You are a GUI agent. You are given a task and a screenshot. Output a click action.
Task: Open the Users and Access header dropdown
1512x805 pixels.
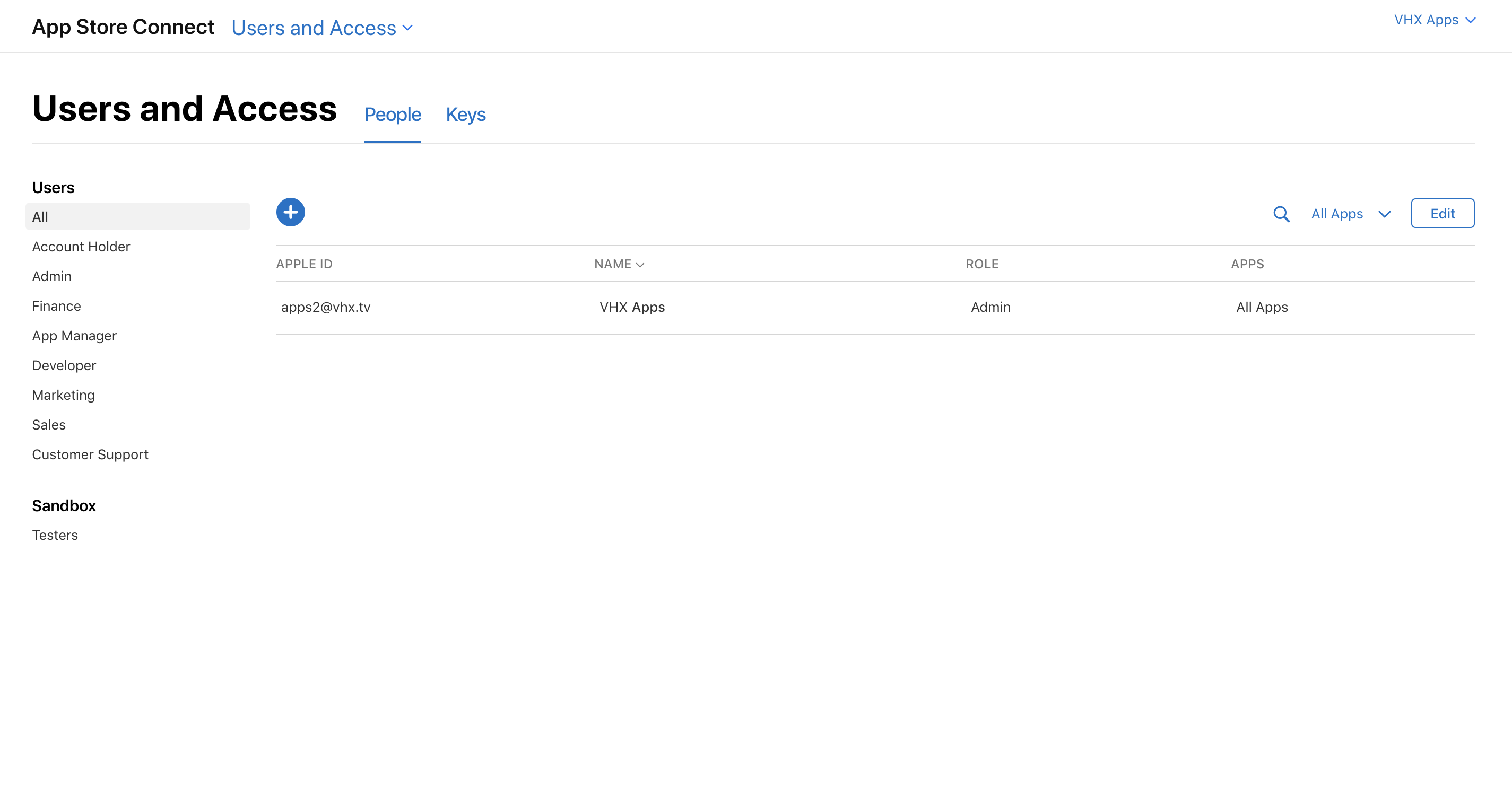tap(322, 28)
